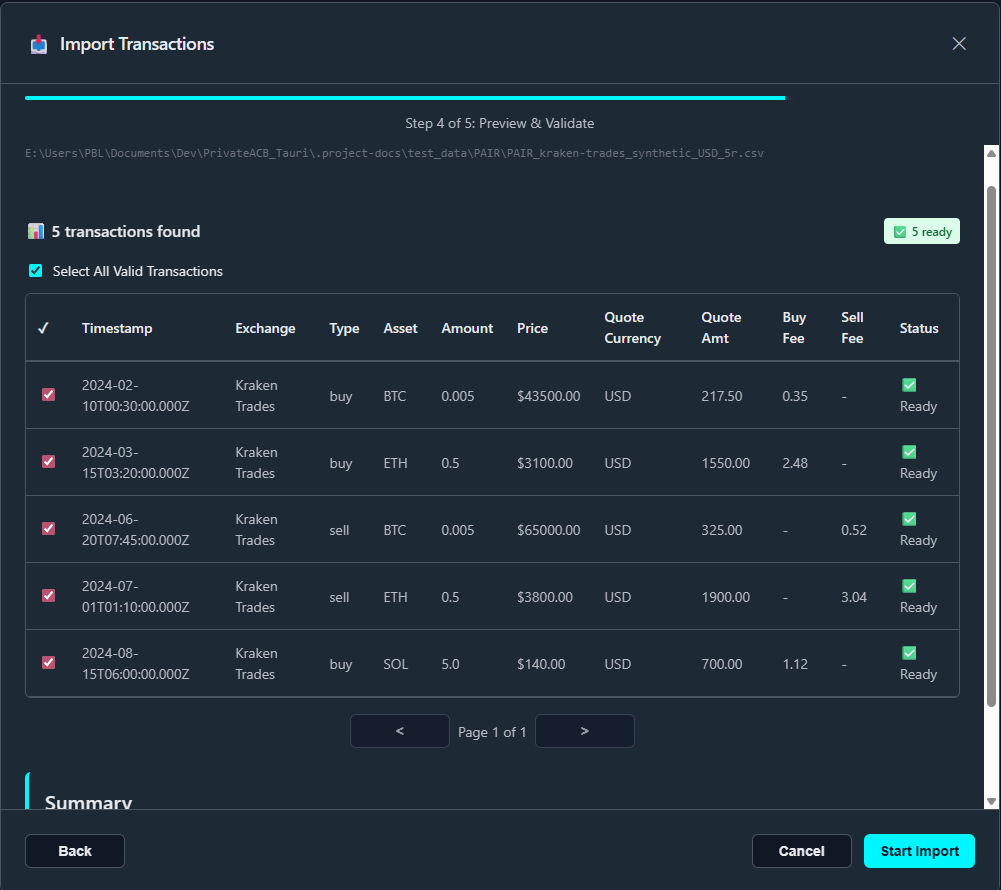Click green Ready icon for 2024-07-01 ETH row
Image resolution: width=1001 pixels, height=890 pixels.
pyautogui.click(x=909, y=586)
